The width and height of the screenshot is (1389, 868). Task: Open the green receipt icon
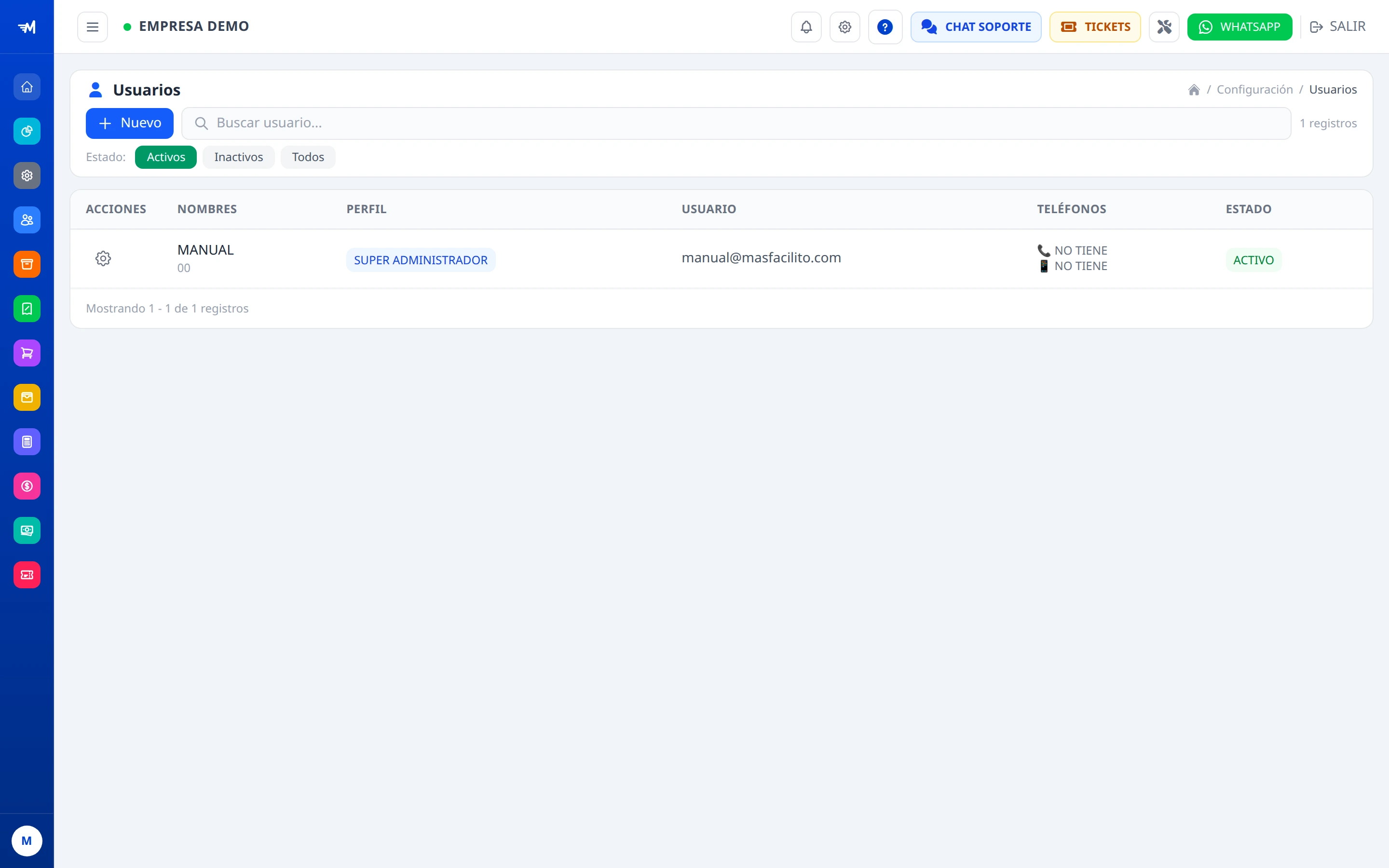click(x=27, y=309)
